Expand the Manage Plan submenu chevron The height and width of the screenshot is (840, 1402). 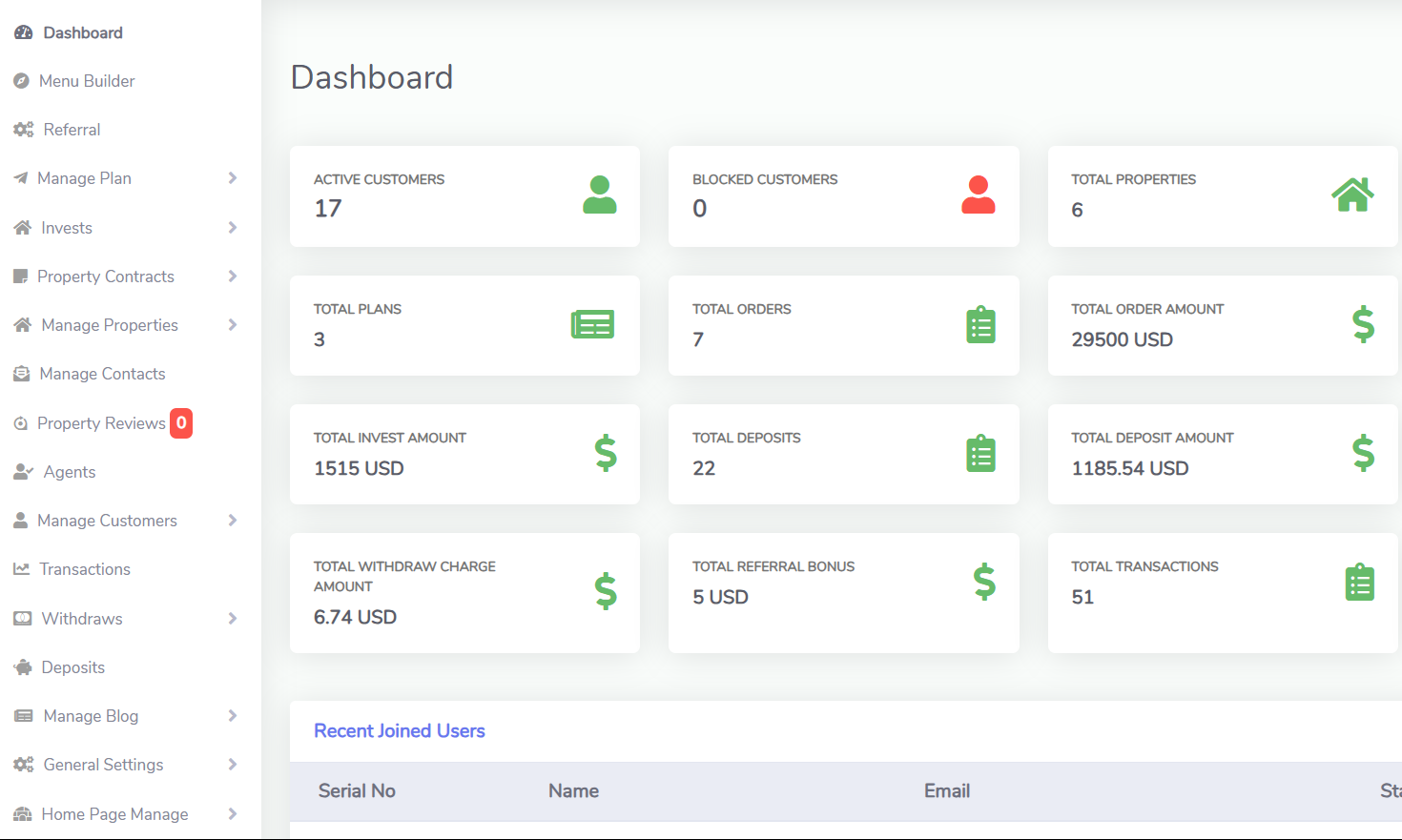(x=232, y=178)
